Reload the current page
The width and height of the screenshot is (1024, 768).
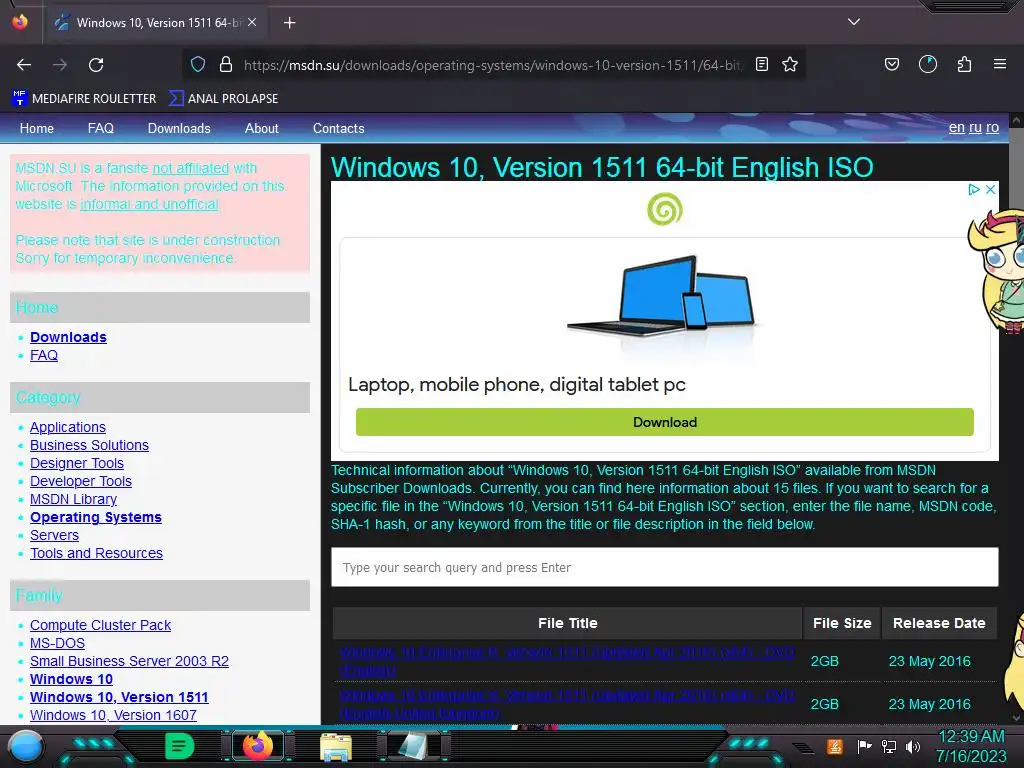pyautogui.click(x=96, y=65)
